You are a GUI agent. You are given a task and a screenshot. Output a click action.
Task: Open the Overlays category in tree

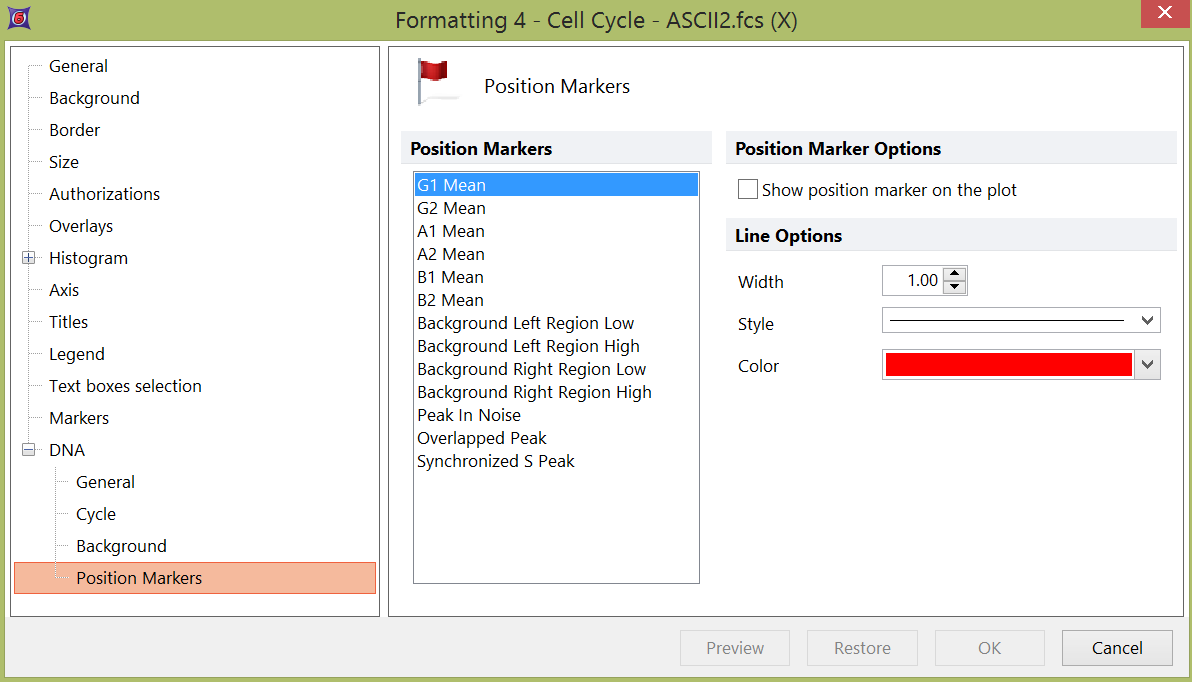(x=81, y=226)
